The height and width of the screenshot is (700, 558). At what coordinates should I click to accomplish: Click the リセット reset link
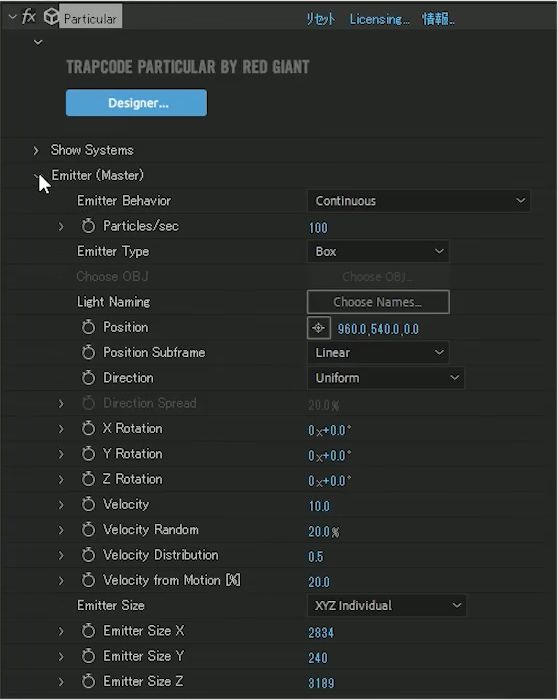[320, 19]
